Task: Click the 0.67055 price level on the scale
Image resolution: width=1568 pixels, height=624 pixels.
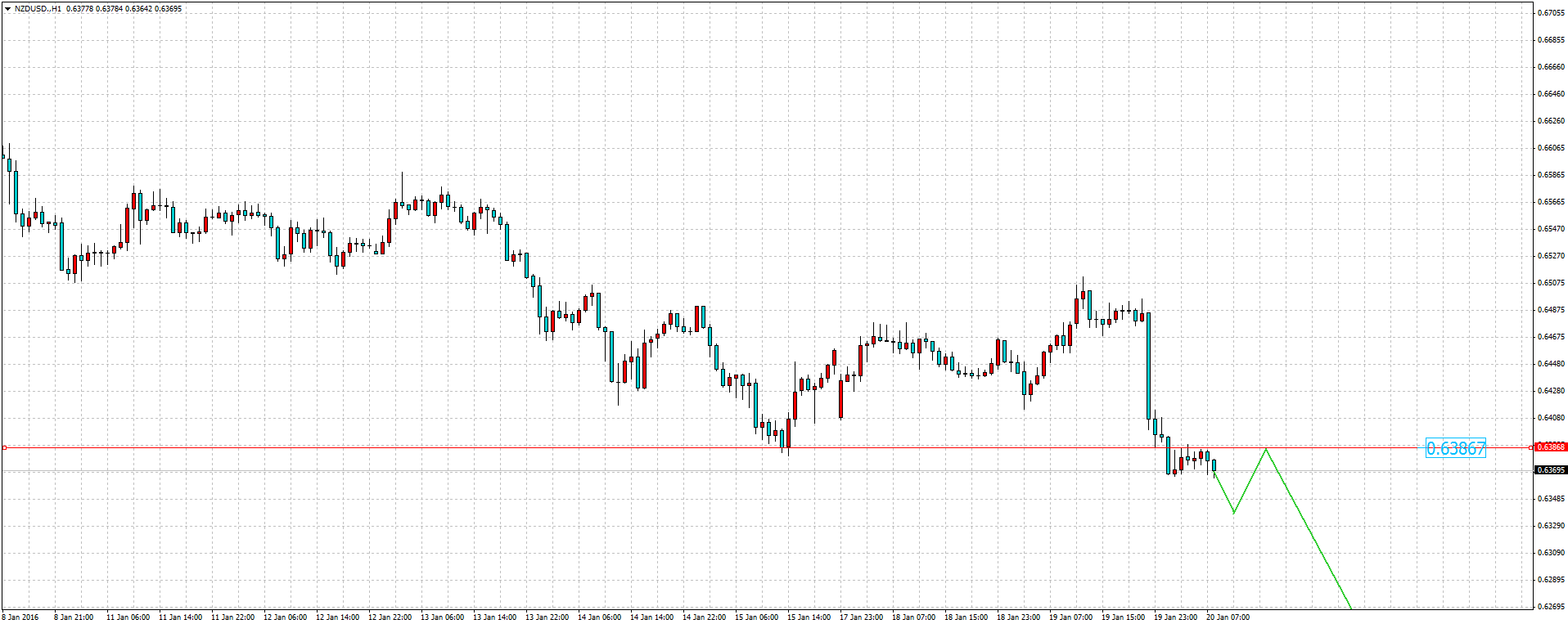Action: [x=1551, y=13]
